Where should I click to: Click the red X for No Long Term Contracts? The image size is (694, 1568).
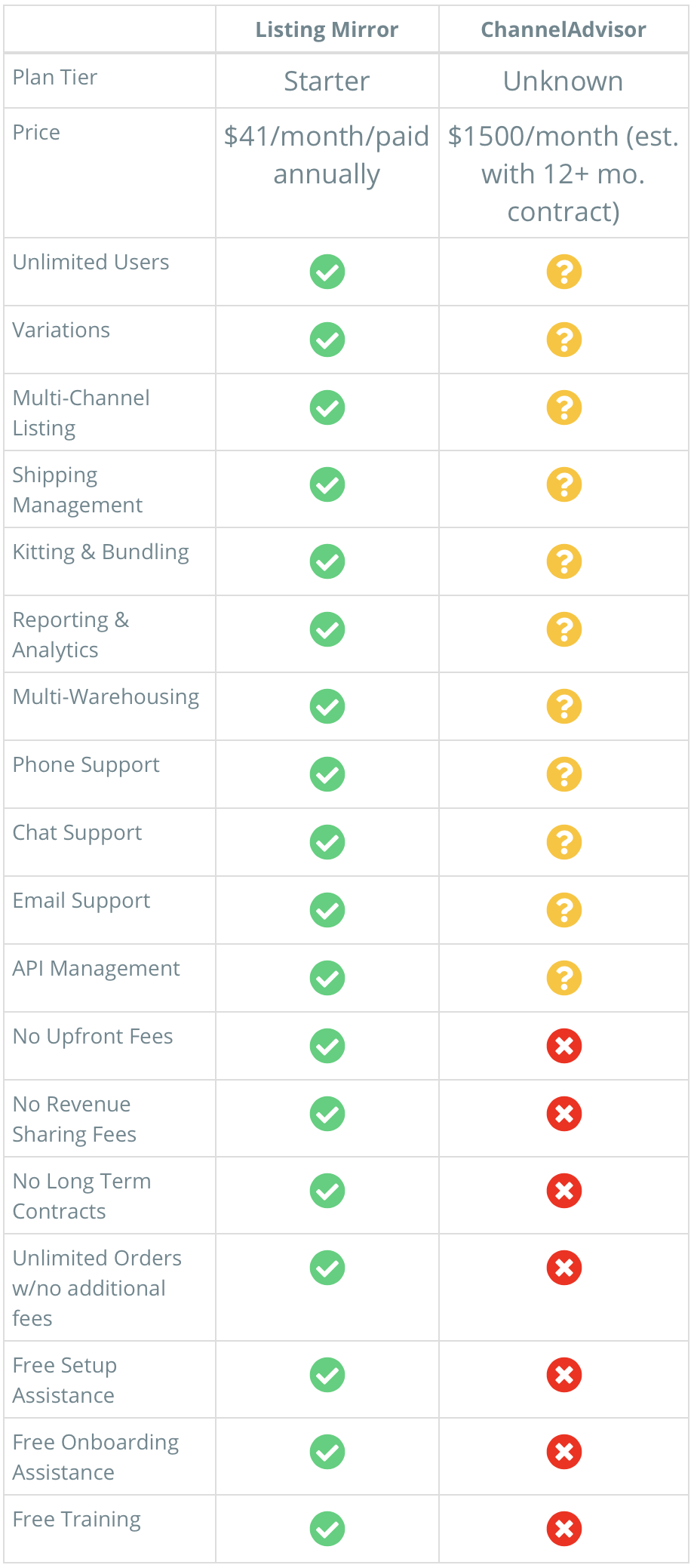564,1191
